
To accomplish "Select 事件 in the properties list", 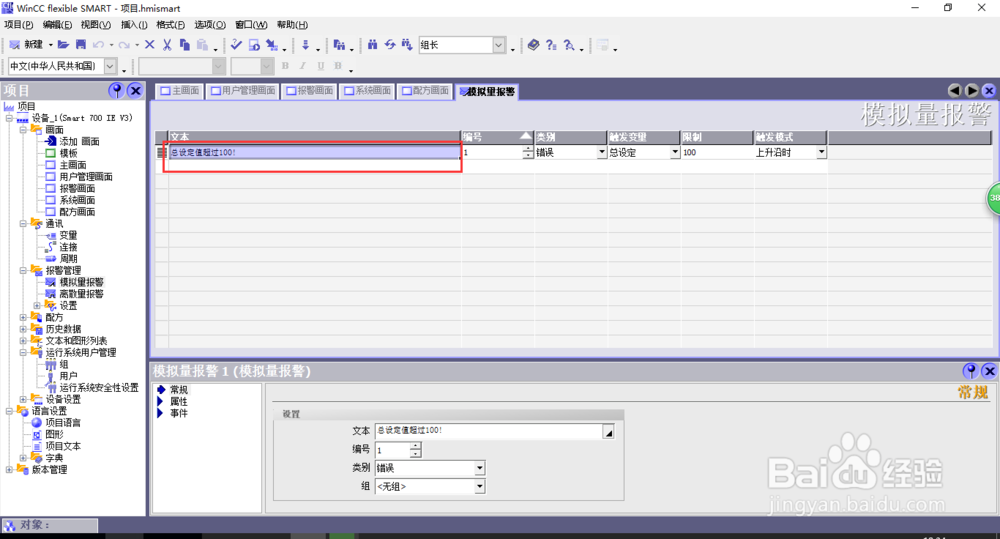I will coord(179,413).
